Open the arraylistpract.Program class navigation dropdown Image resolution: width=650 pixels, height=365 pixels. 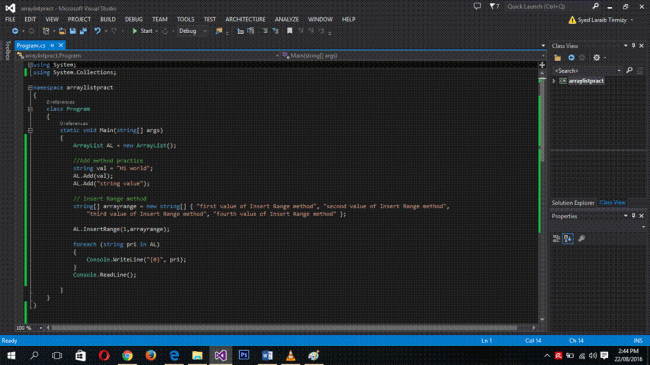(148, 56)
